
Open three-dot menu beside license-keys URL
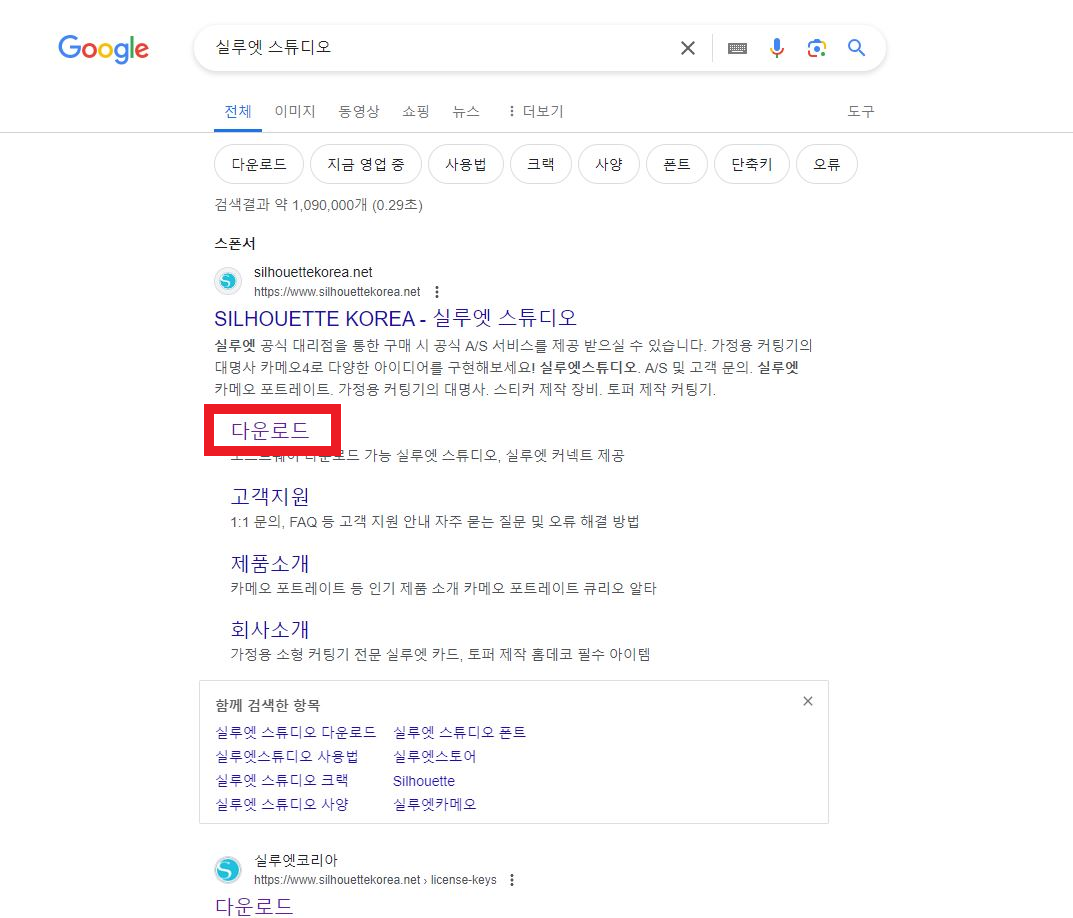[512, 880]
